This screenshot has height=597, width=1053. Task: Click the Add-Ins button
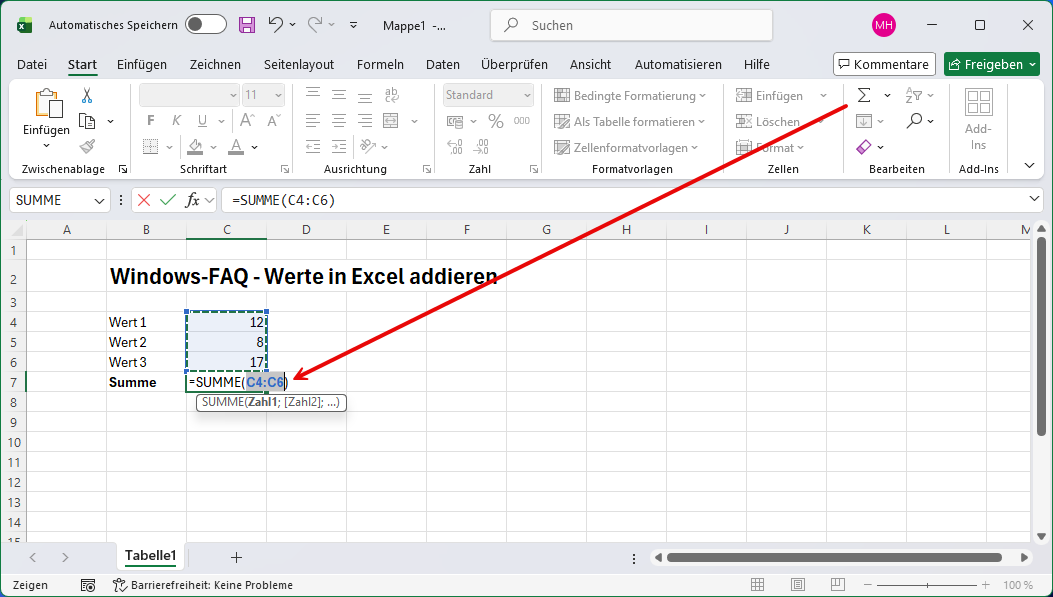pos(978,120)
